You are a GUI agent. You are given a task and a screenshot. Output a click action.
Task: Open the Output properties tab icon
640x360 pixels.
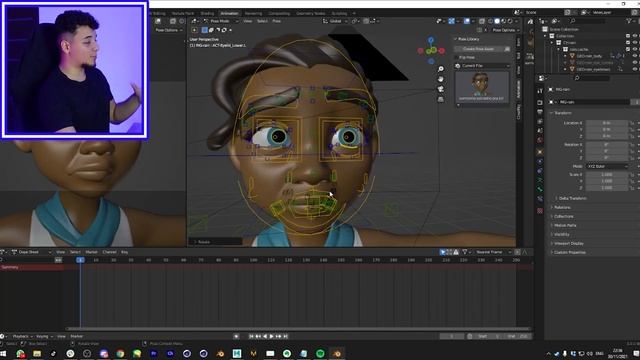coord(540,112)
